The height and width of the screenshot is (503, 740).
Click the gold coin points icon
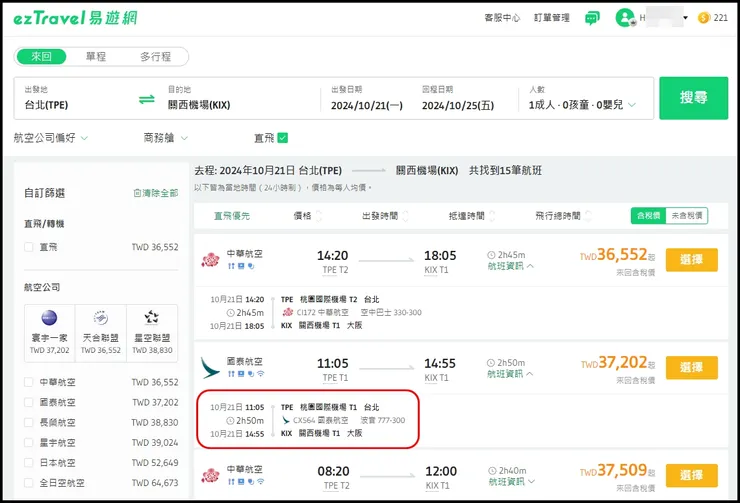(704, 18)
